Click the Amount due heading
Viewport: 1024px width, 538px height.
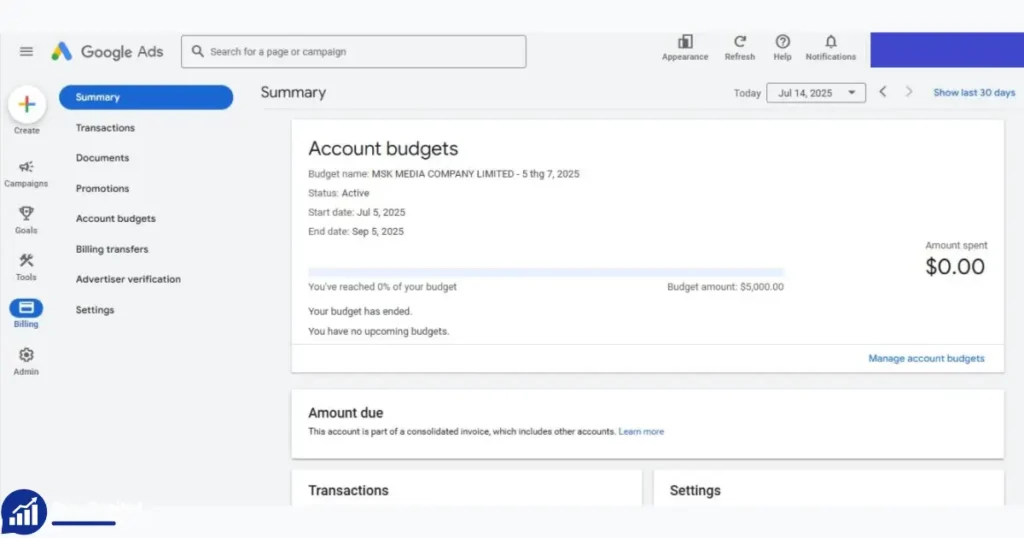point(345,413)
